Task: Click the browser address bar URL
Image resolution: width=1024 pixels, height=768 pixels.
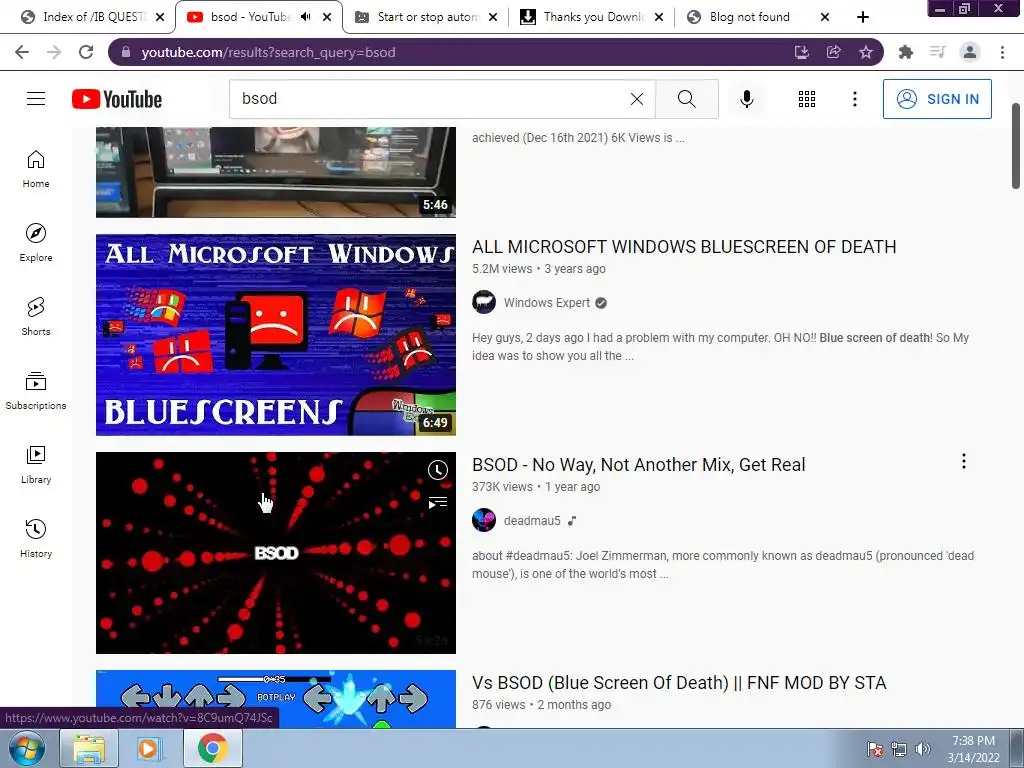Action: tap(268, 52)
